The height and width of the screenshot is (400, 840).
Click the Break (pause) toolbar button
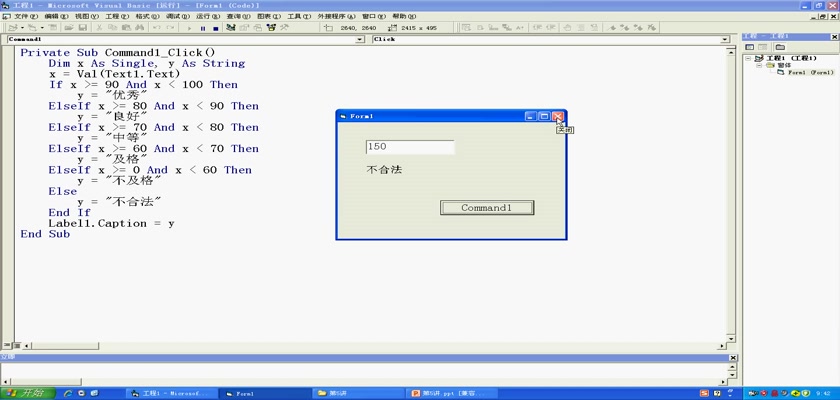[x=202, y=28]
